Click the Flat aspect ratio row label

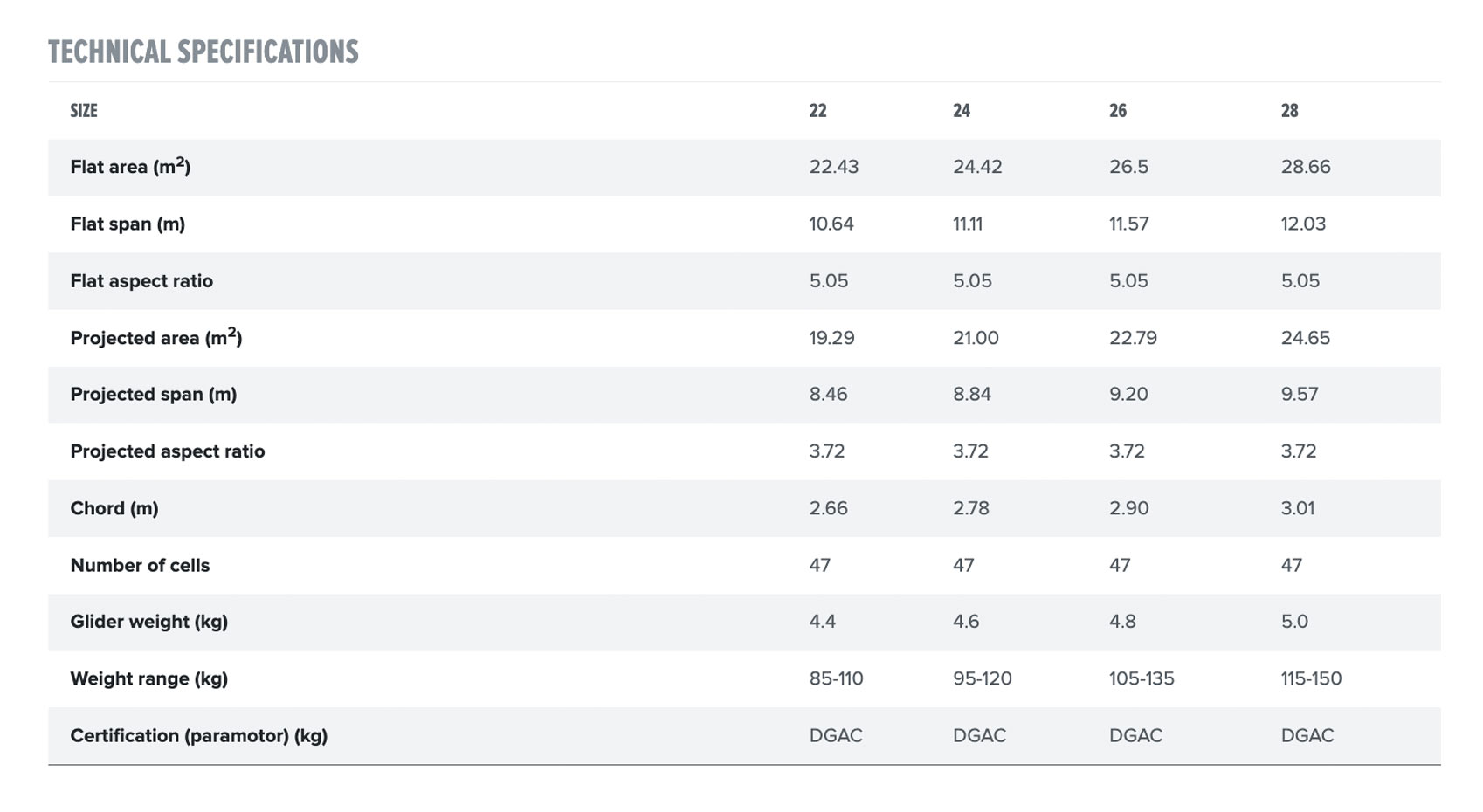141,281
